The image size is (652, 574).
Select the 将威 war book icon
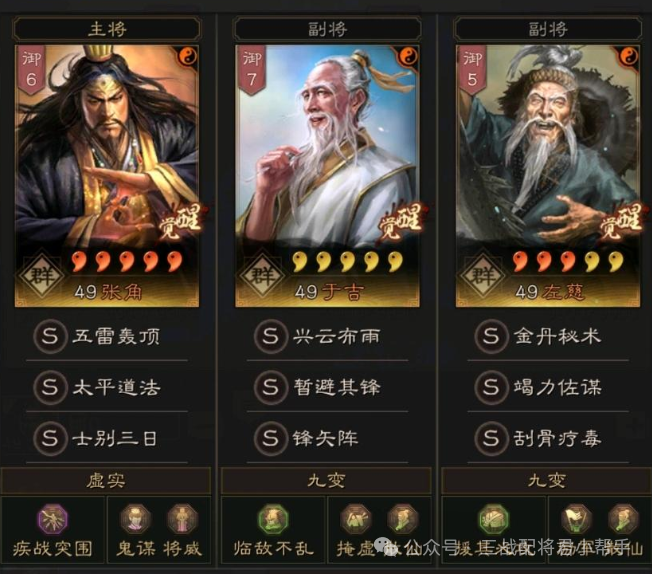[182, 519]
